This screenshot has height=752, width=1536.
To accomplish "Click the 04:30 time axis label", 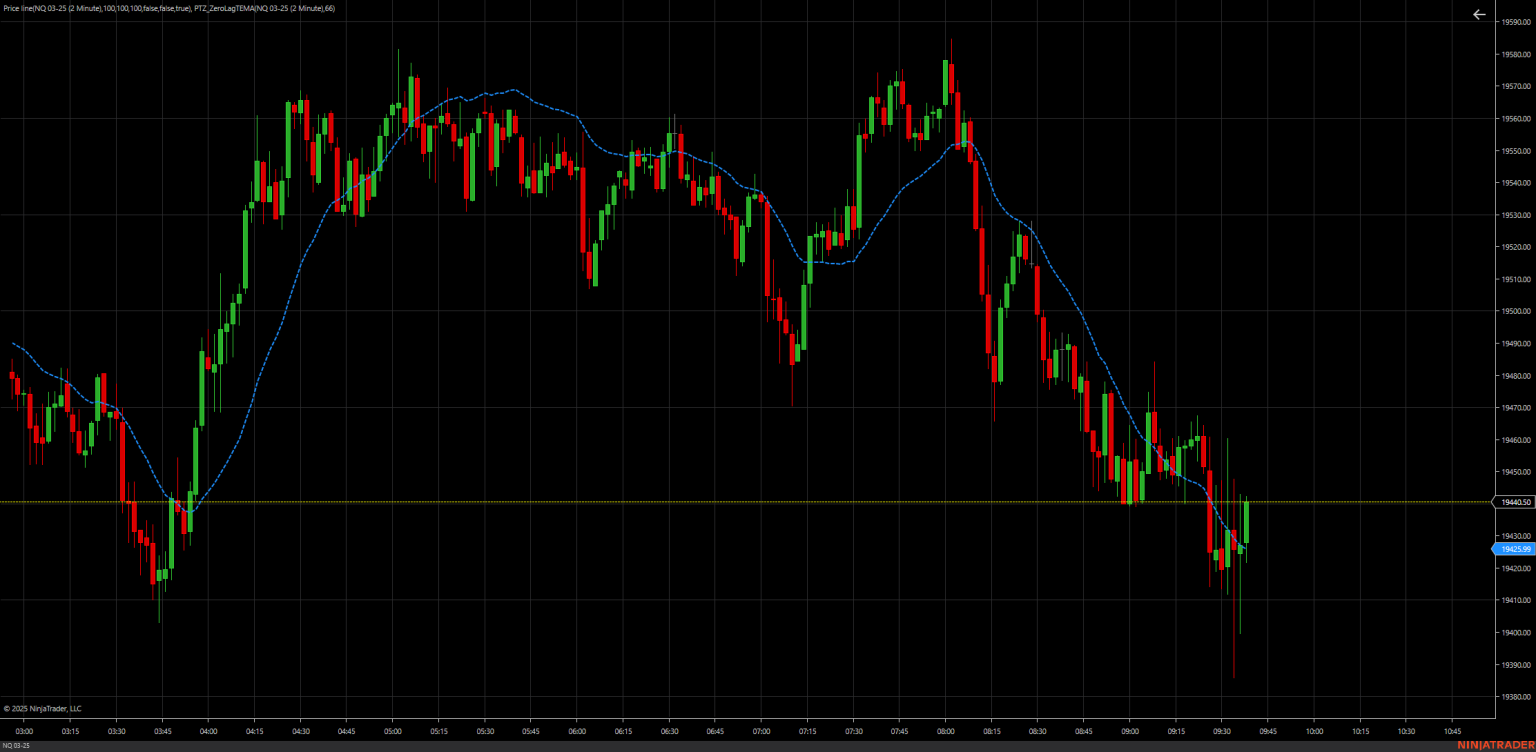I will tap(300, 731).
